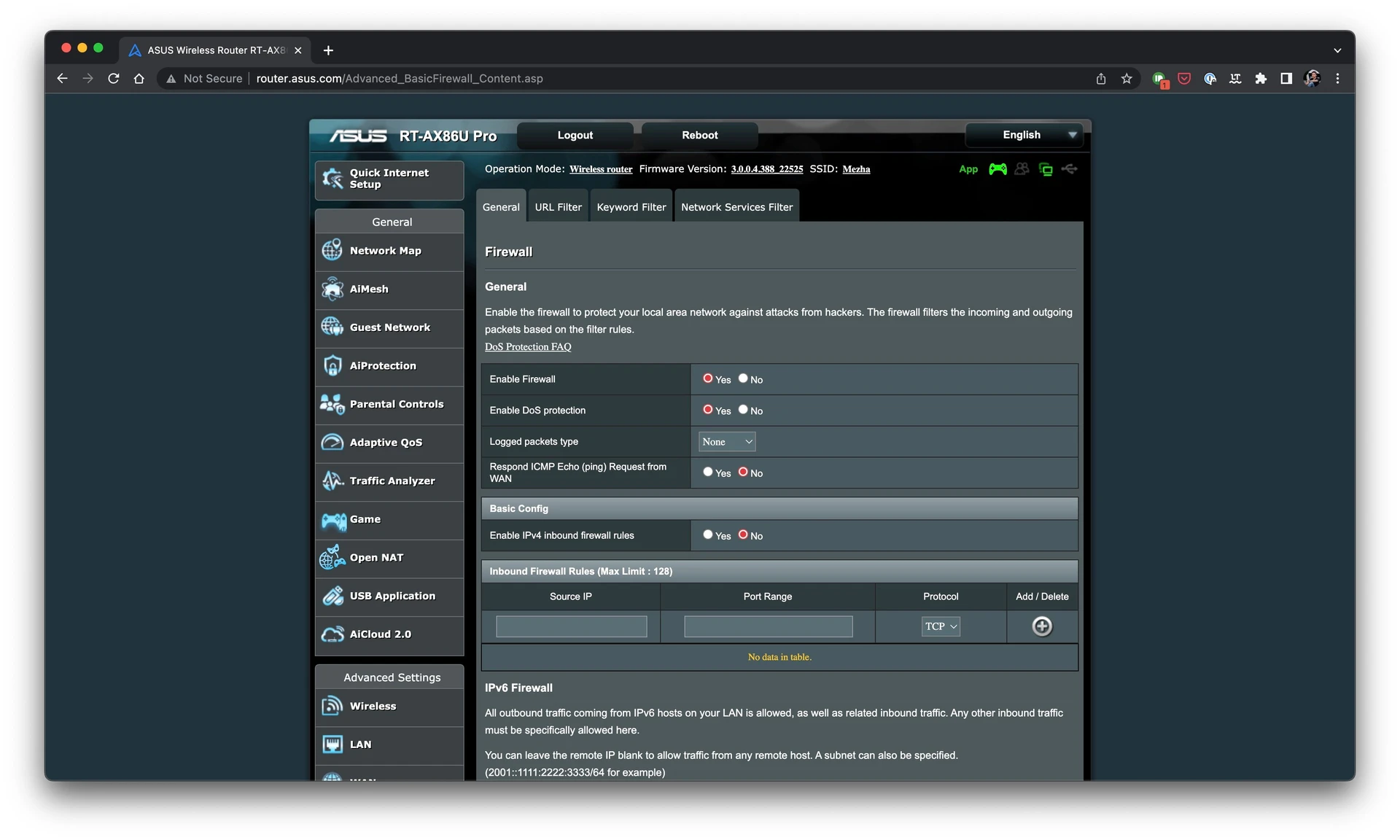Open firmware version 3.0.0.4.388_22525 link
Screen dimensions: 1400x840
767,169
